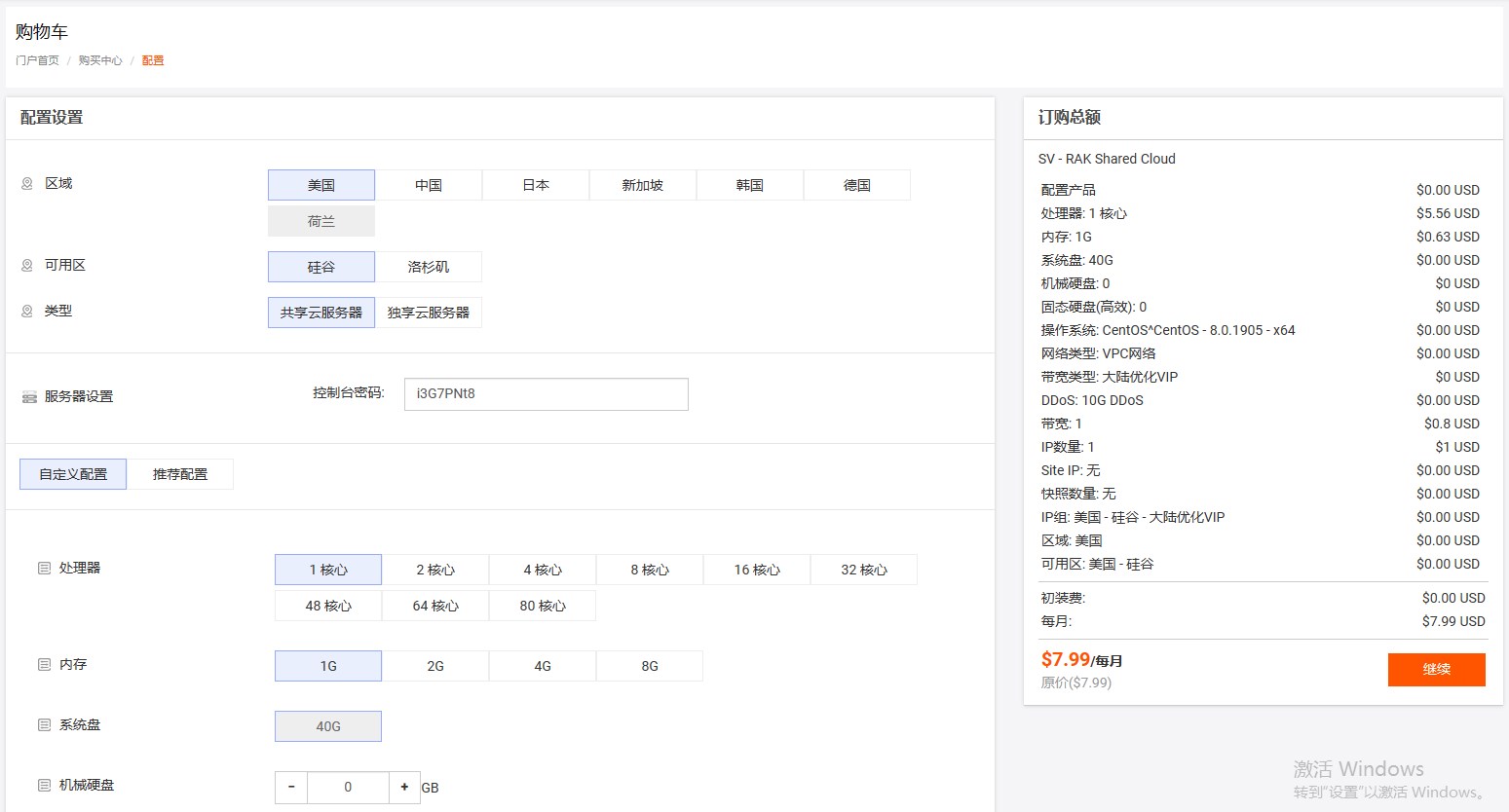1509x812 pixels.
Task: Choose 8G memory option
Action: point(649,666)
